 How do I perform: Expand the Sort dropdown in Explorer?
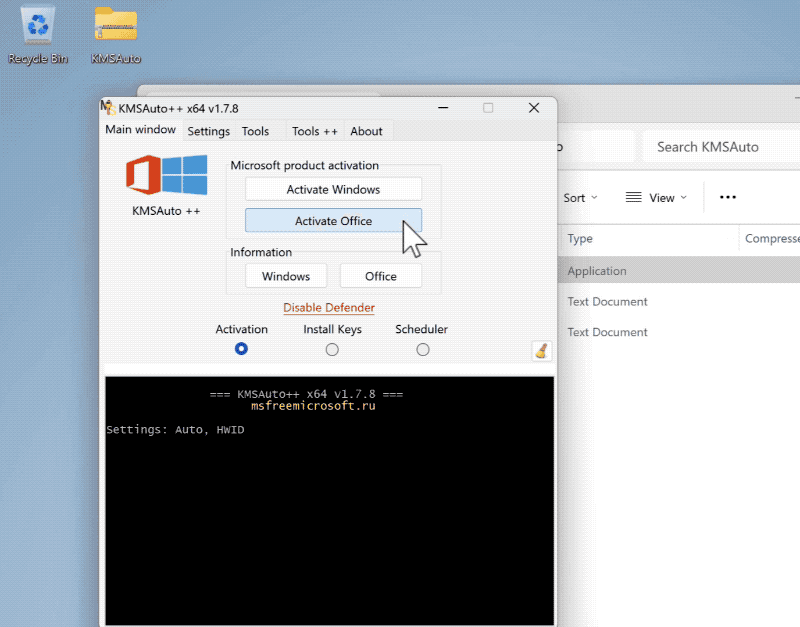click(x=581, y=198)
